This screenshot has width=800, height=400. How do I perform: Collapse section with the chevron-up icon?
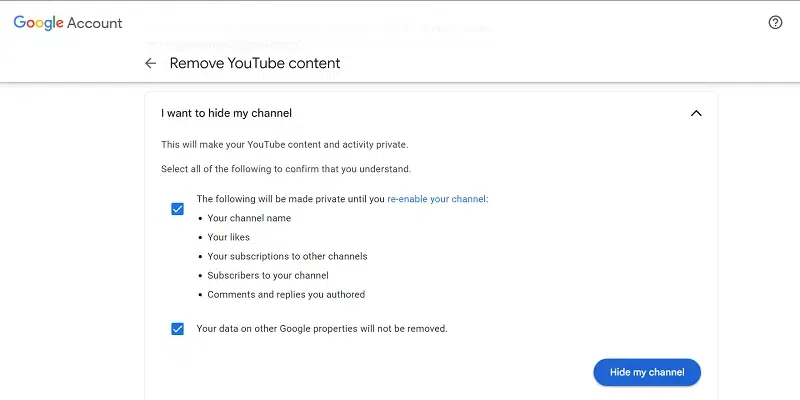click(696, 113)
